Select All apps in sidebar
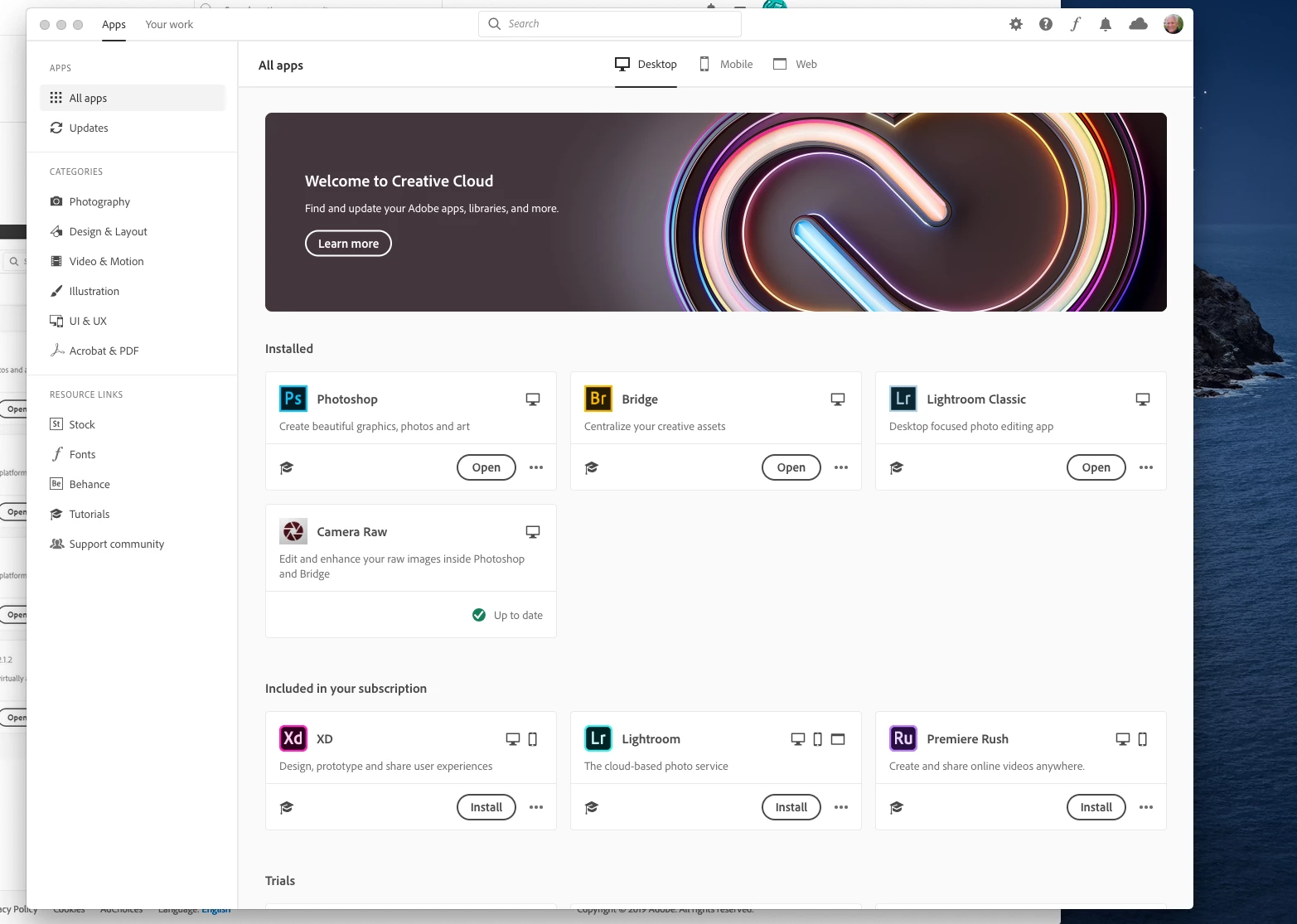The height and width of the screenshot is (924, 1297). [133, 98]
